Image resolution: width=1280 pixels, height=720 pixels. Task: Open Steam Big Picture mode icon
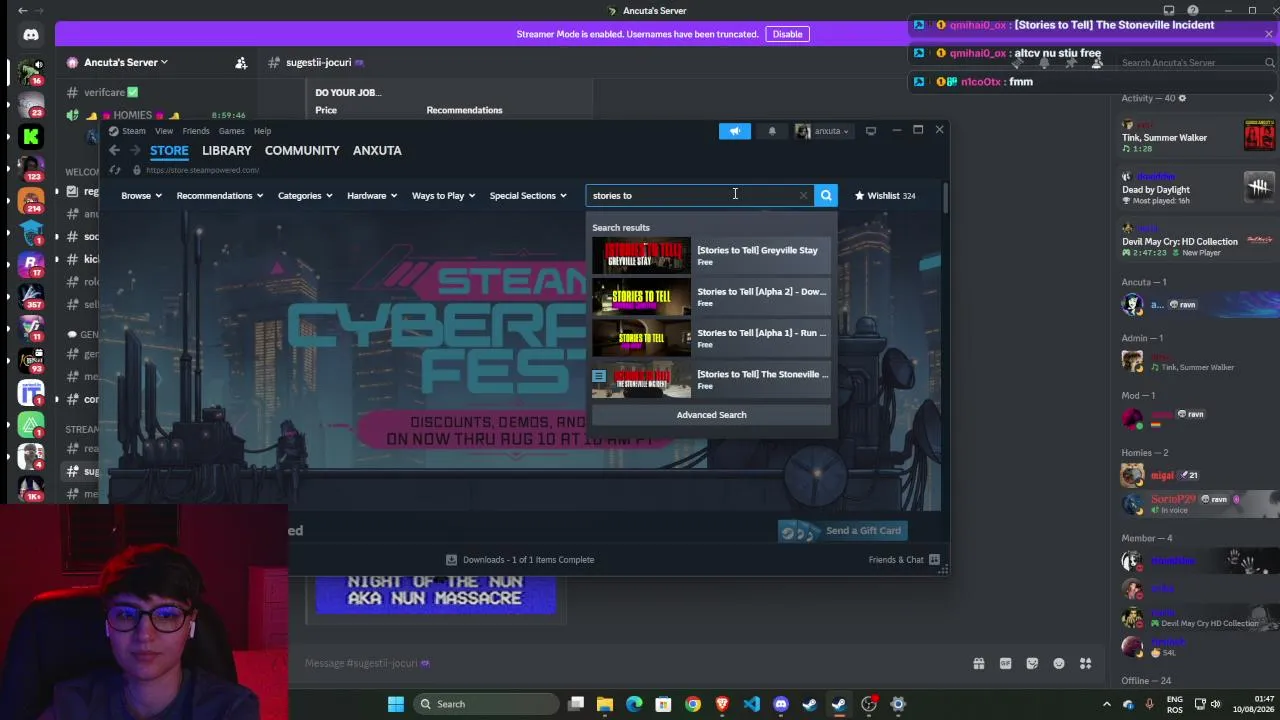pyautogui.click(x=871, y=131)
